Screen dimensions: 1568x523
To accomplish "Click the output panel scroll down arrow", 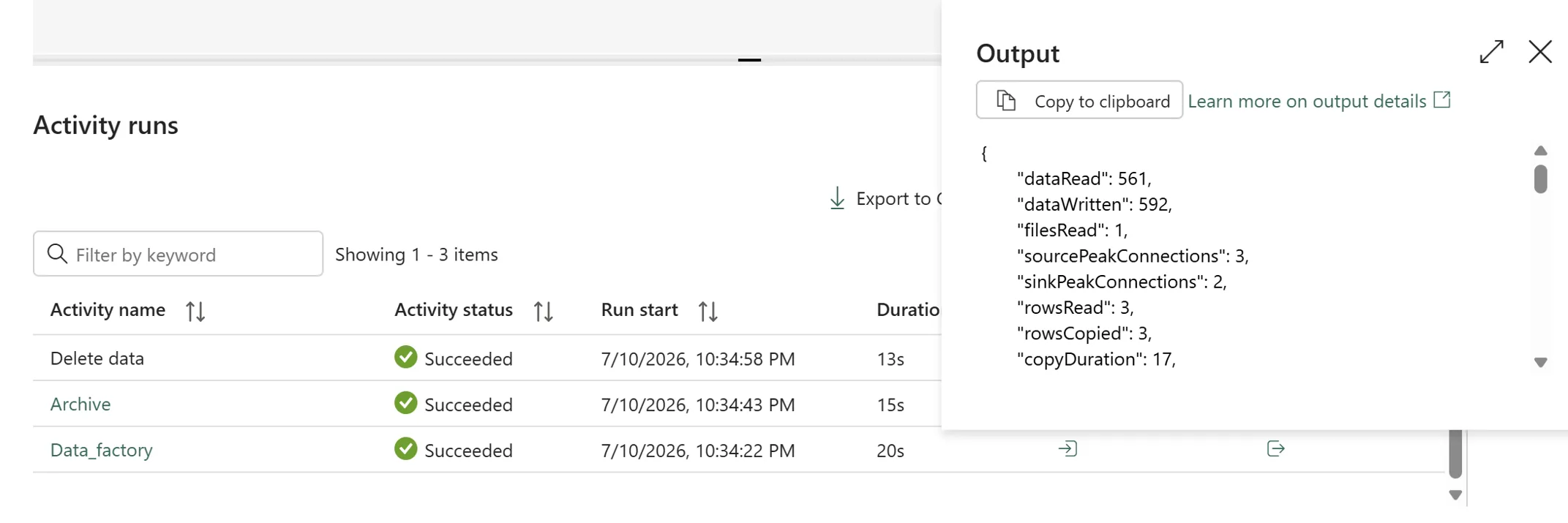I will [x=1540, y=362].
